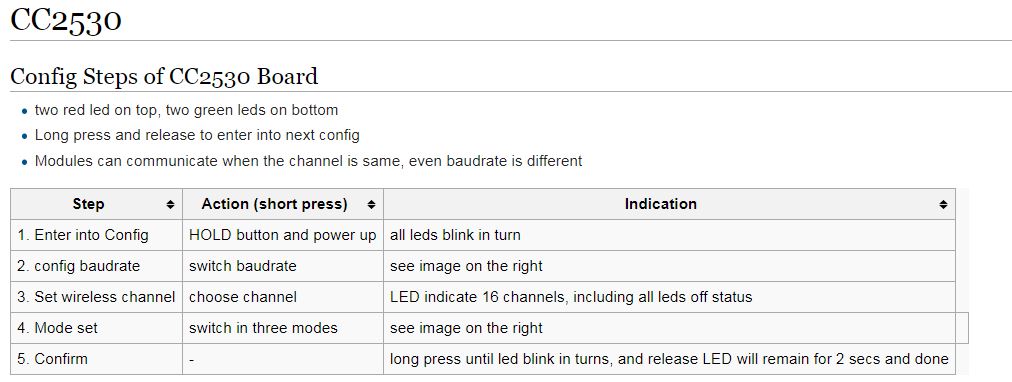Click the 'switch baudrate' cell
This screenshot has height=382, width=1012.
283,266
